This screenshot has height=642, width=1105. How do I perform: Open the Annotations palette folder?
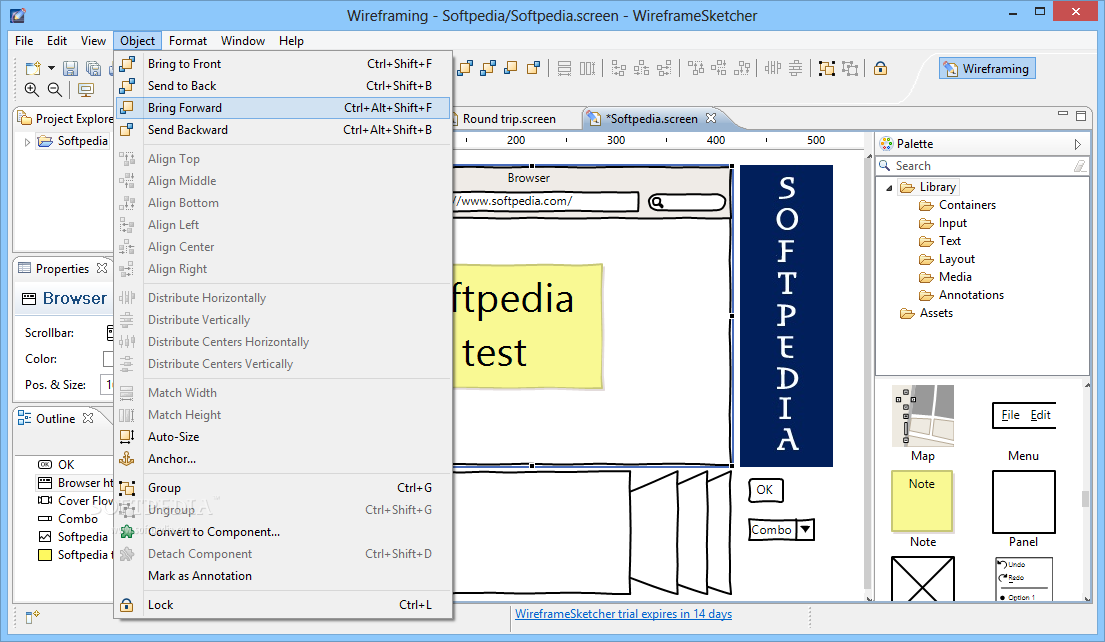point(962,295)
